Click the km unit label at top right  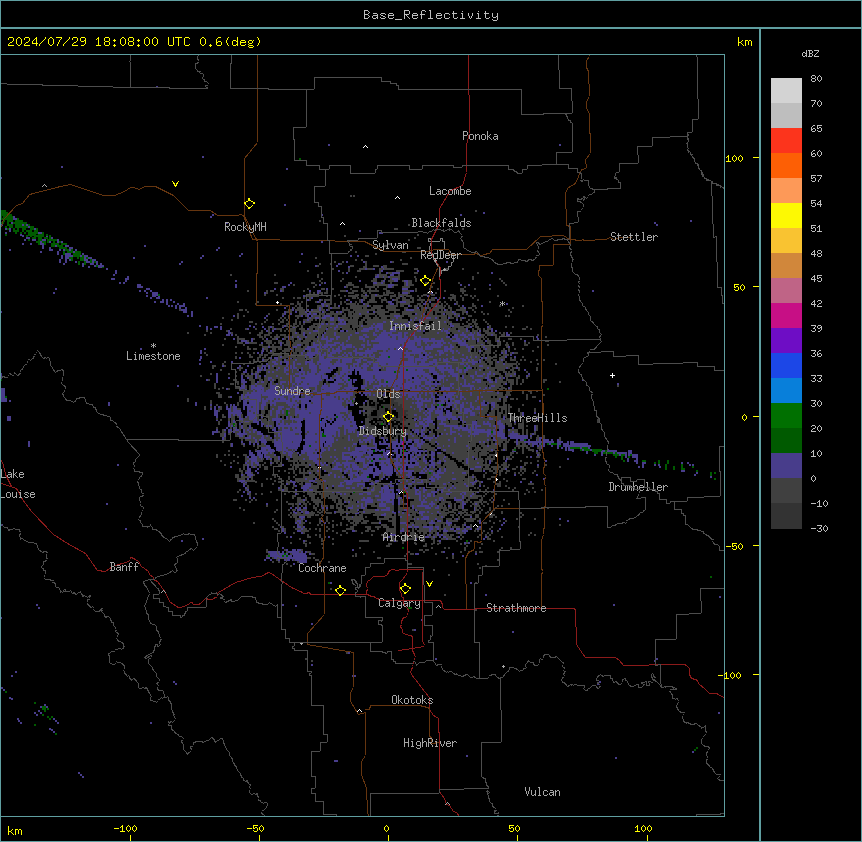pyautogui.click(x=744, y=42)
